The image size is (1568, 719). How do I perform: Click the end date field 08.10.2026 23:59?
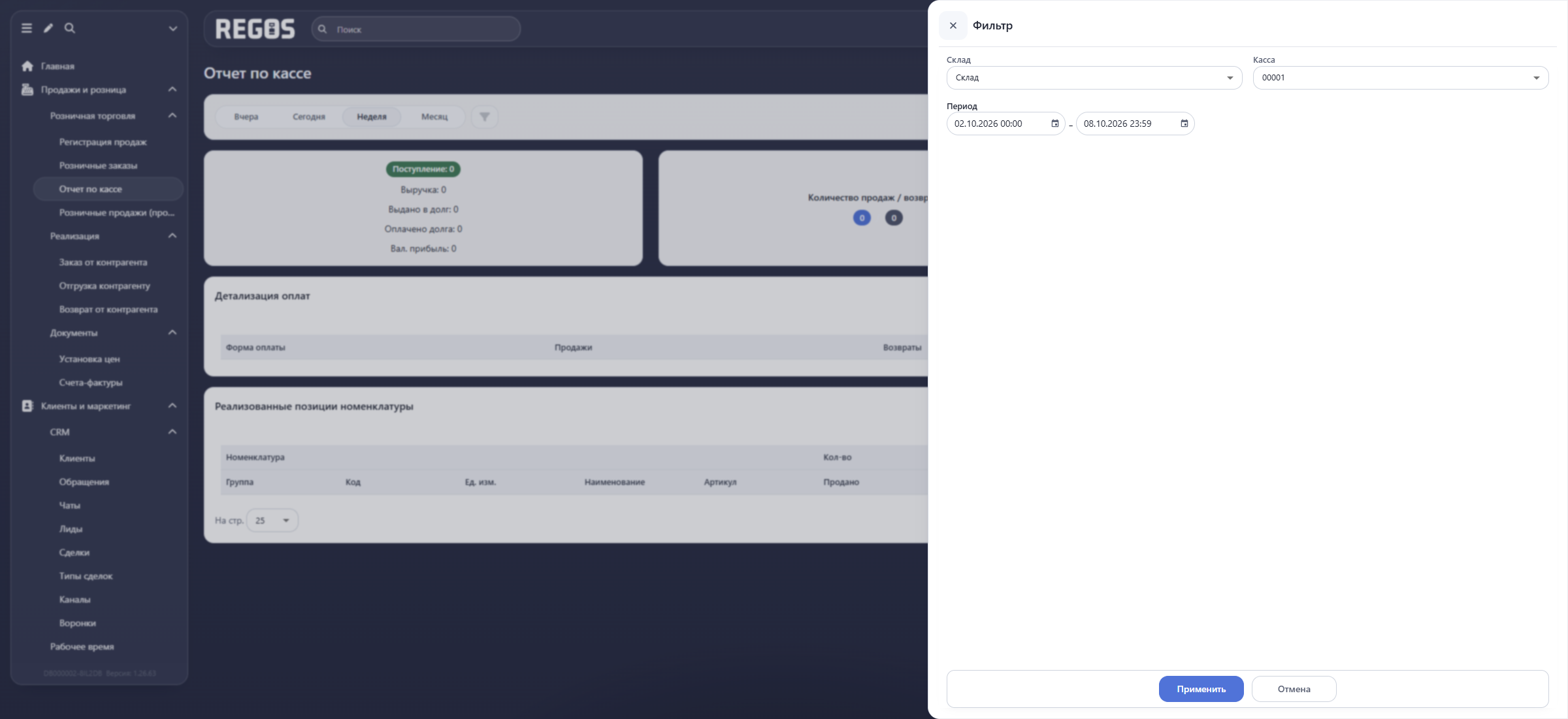[1135, 124]
